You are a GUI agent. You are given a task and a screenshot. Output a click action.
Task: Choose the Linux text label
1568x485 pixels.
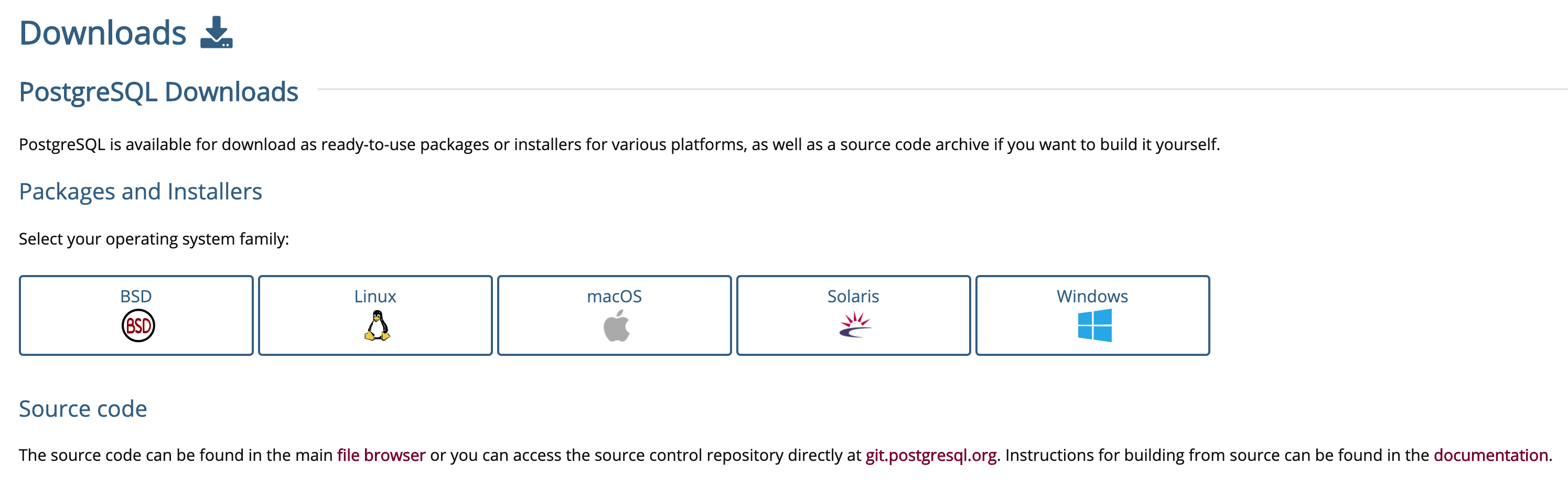click(375, 297)
